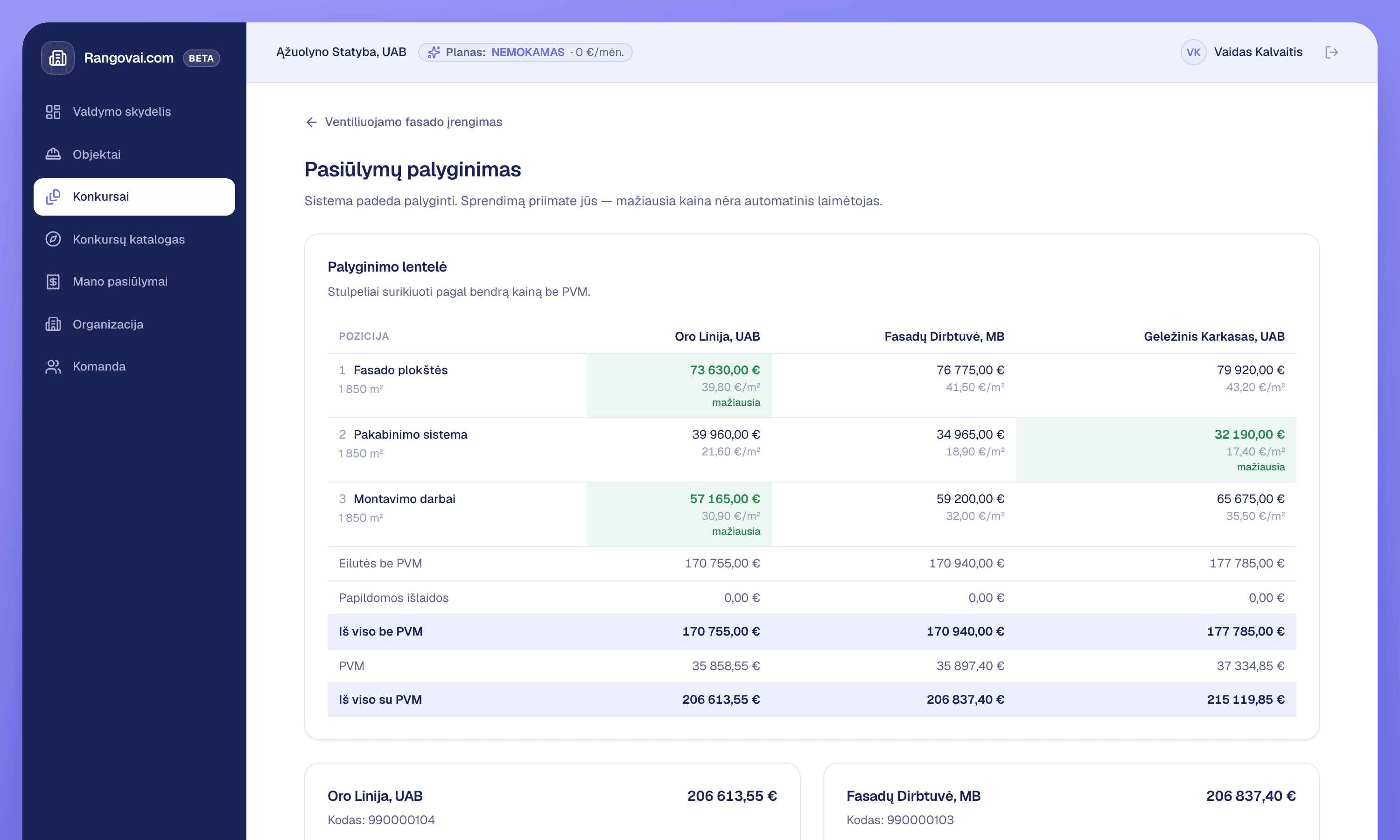This screenshot has height=840, width=1400.
Task: Click the Konkursų katalogas compass icon
Action: point(53,239)
